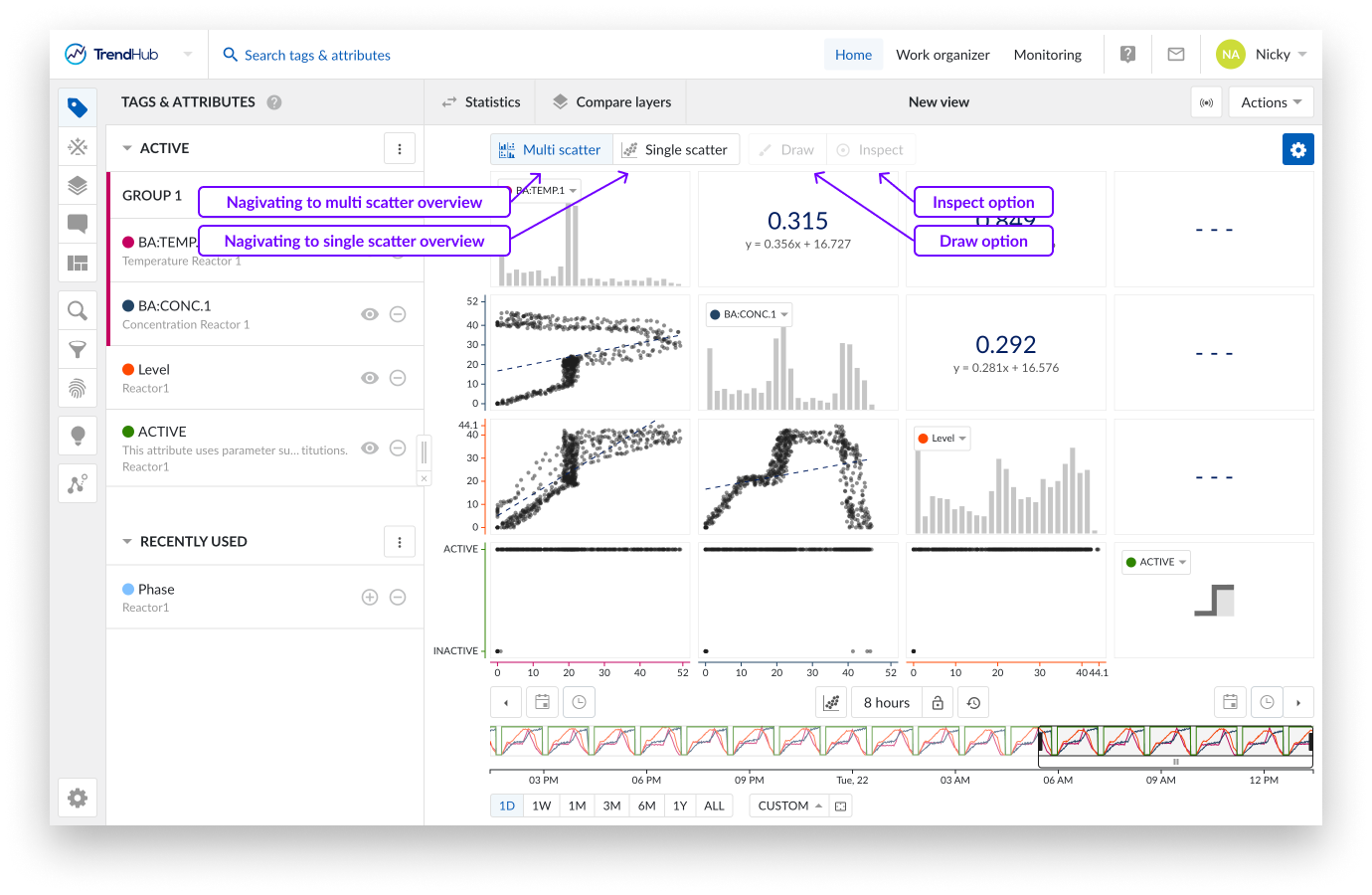Viewport: 1372px width, 895px height.
Task: Open the help question mark icon
Action: [x=1127, y=55]
